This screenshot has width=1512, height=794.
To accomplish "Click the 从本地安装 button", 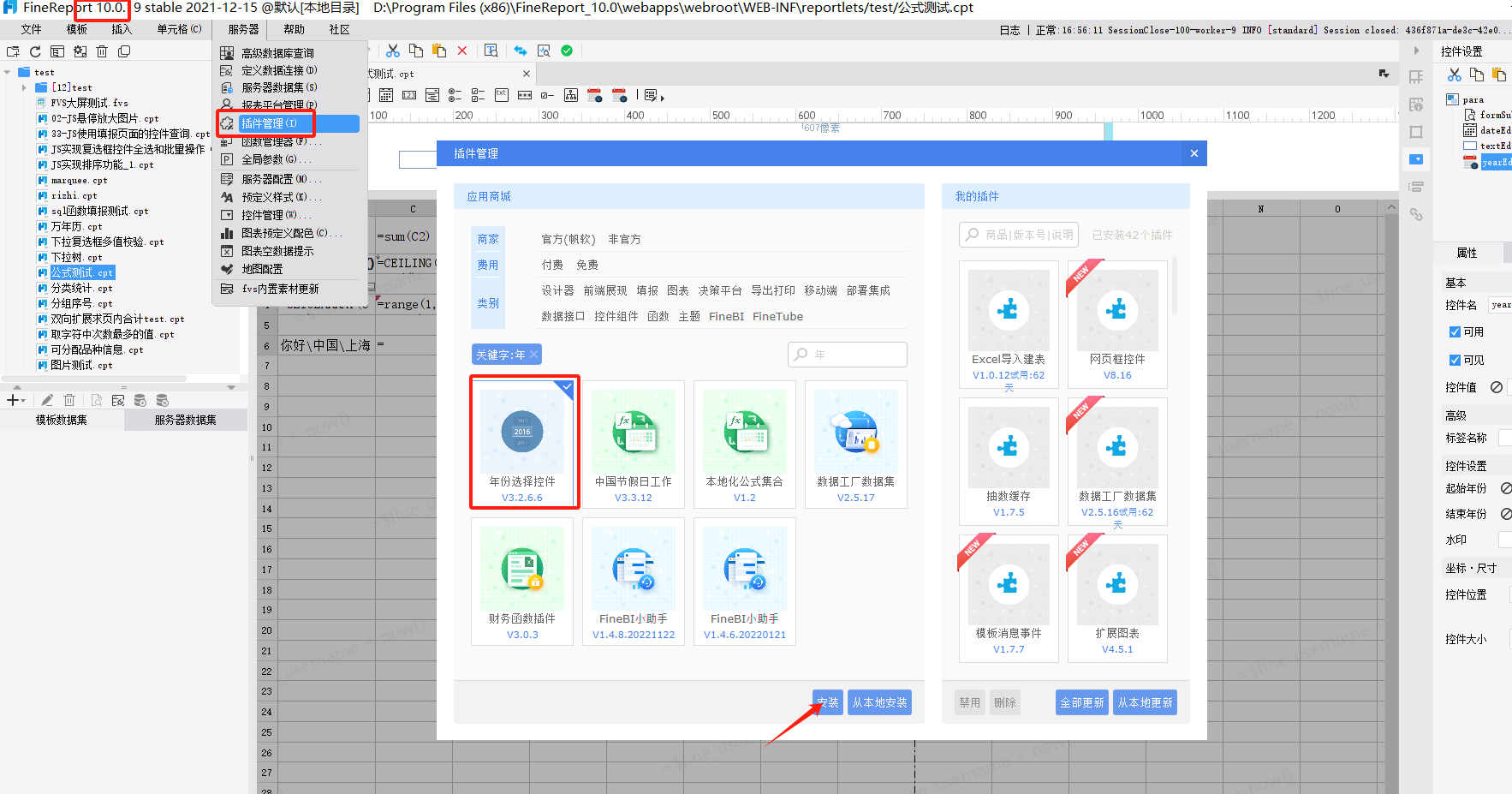I will (879, 702).
